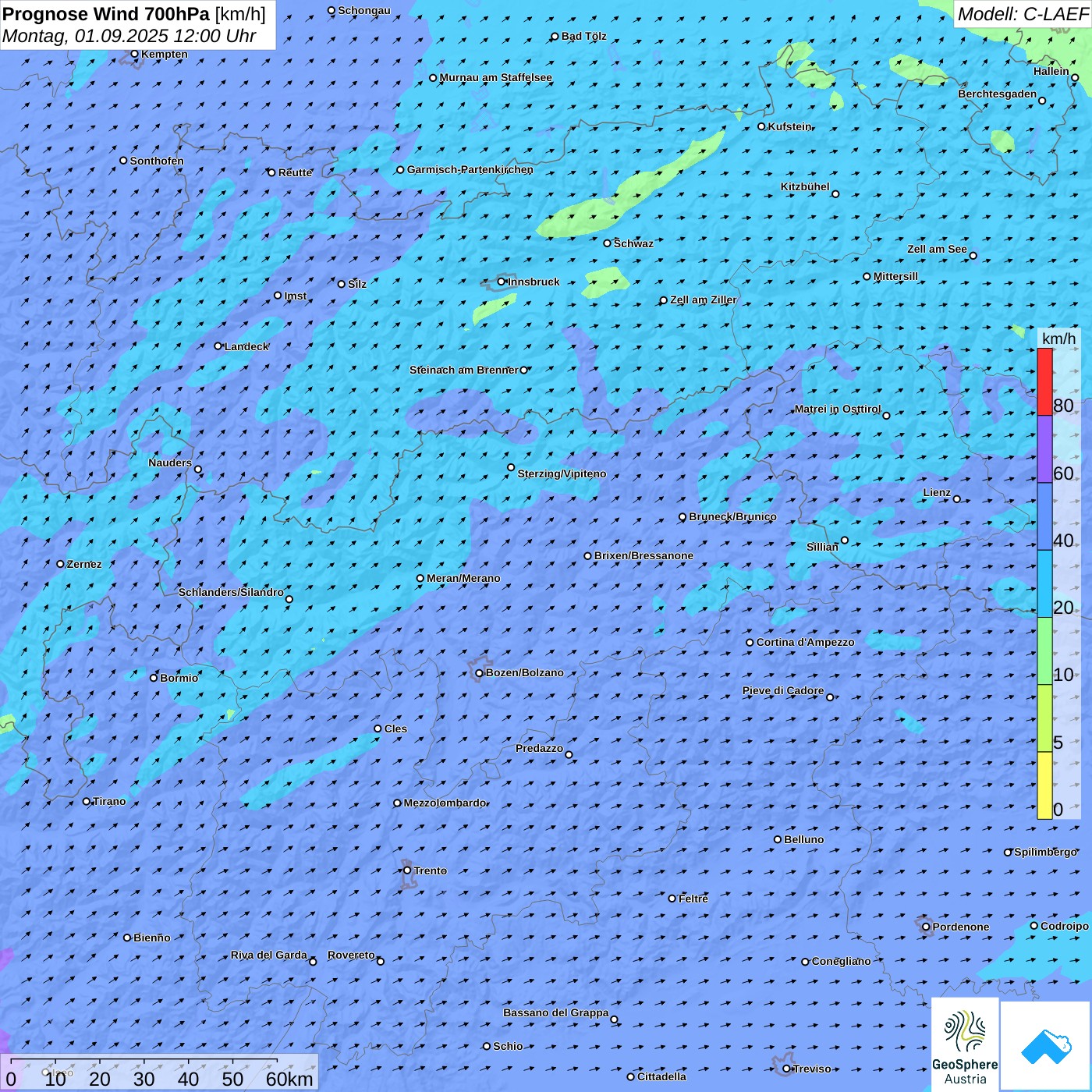
Task: Click the 'Sterzing/Vipiteno' map label
Action: 562,473
